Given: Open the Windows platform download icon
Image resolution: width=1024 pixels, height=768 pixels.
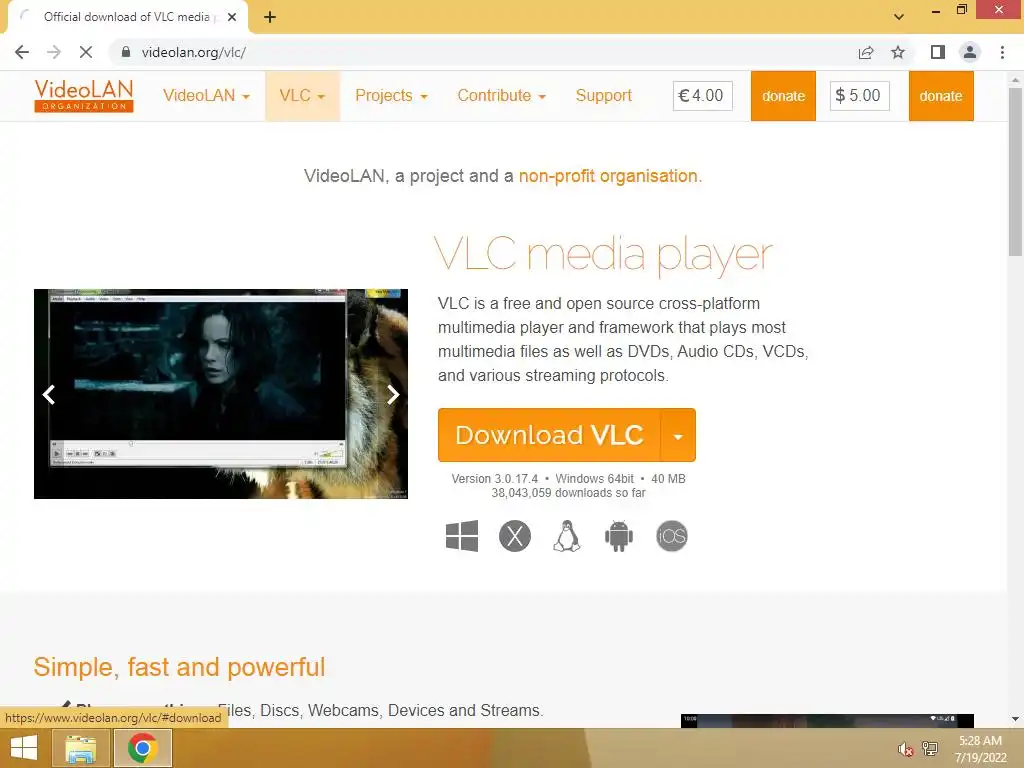Looking at the screenshot, I should (462, 536).
